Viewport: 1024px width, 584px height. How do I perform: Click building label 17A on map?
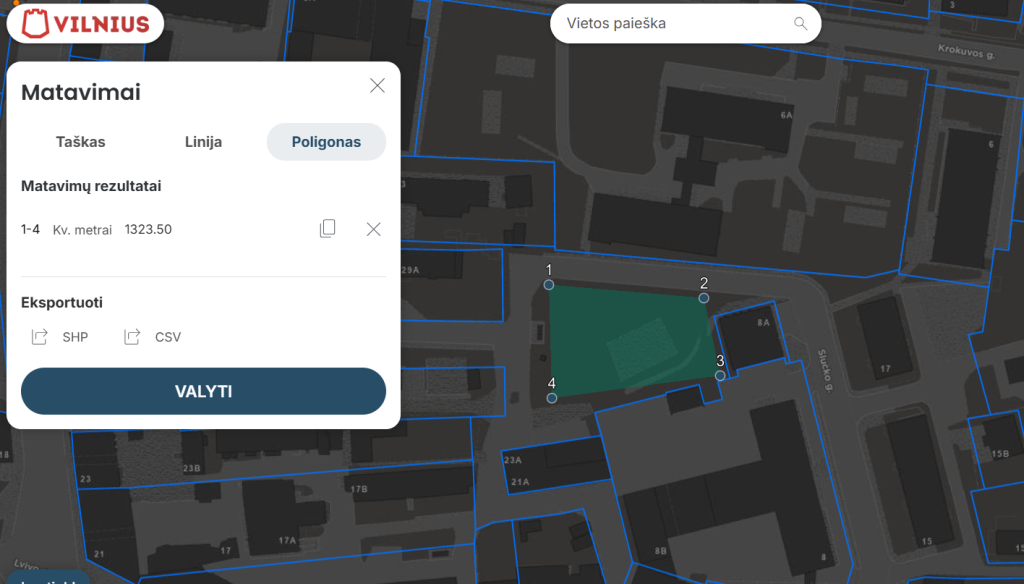click(x=287, y=540)
